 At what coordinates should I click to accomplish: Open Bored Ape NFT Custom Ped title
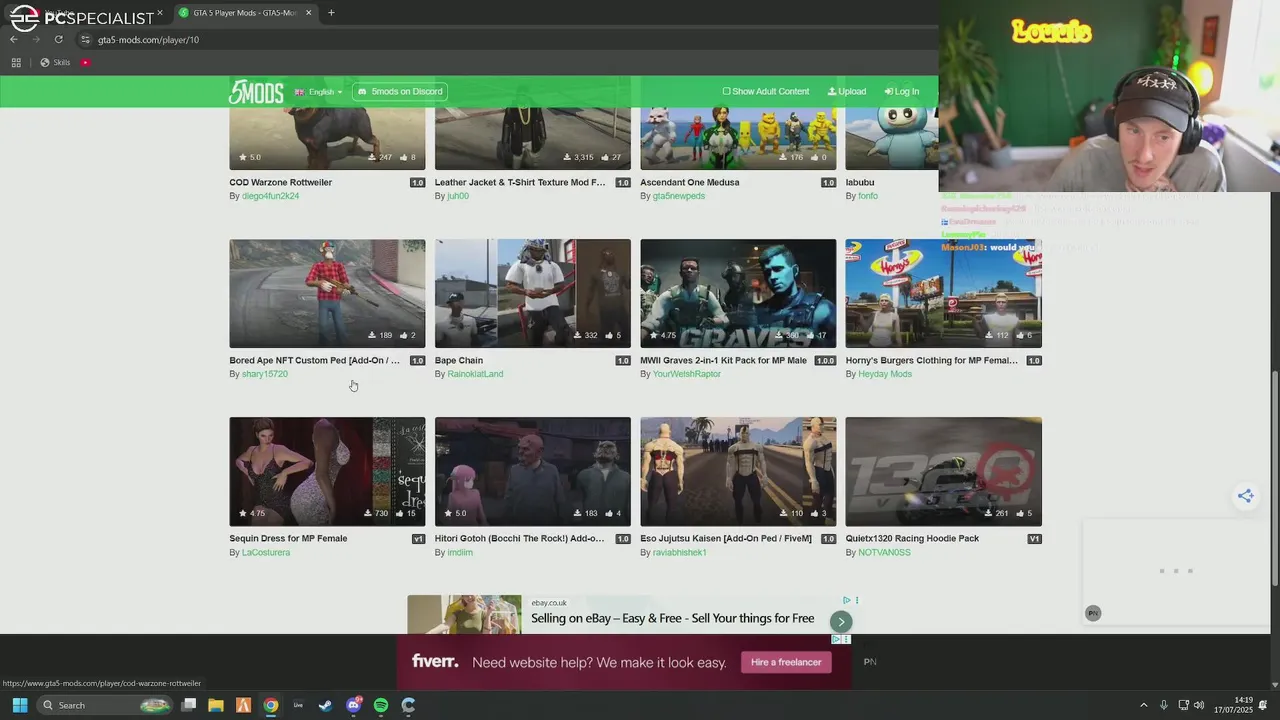(314, 361)
